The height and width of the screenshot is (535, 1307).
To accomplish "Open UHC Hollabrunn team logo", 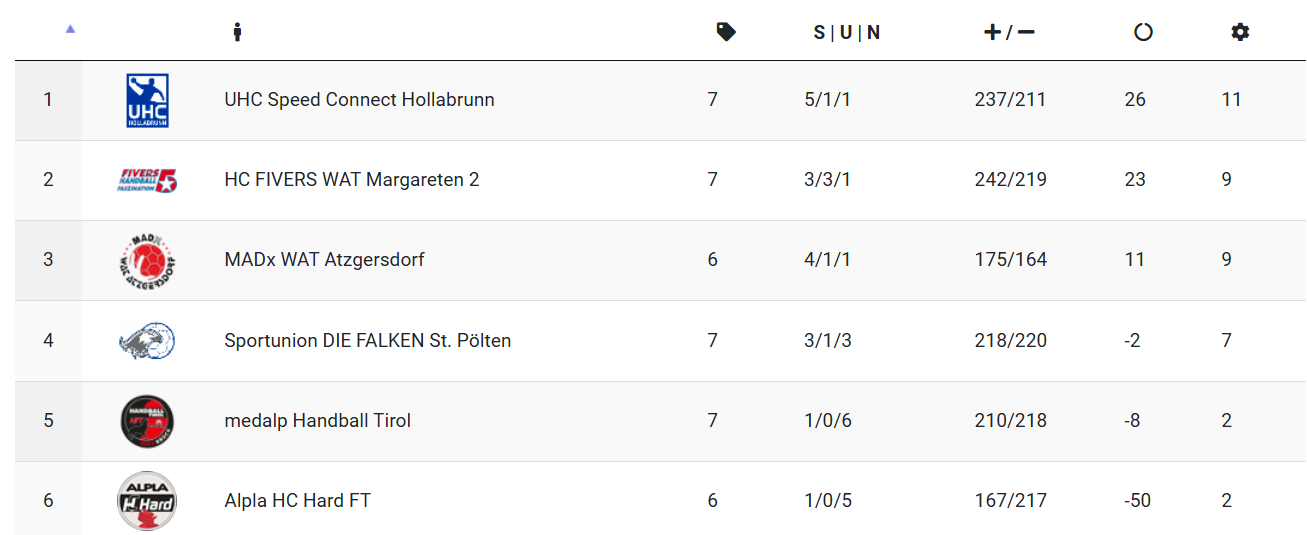I will point(147,100).
